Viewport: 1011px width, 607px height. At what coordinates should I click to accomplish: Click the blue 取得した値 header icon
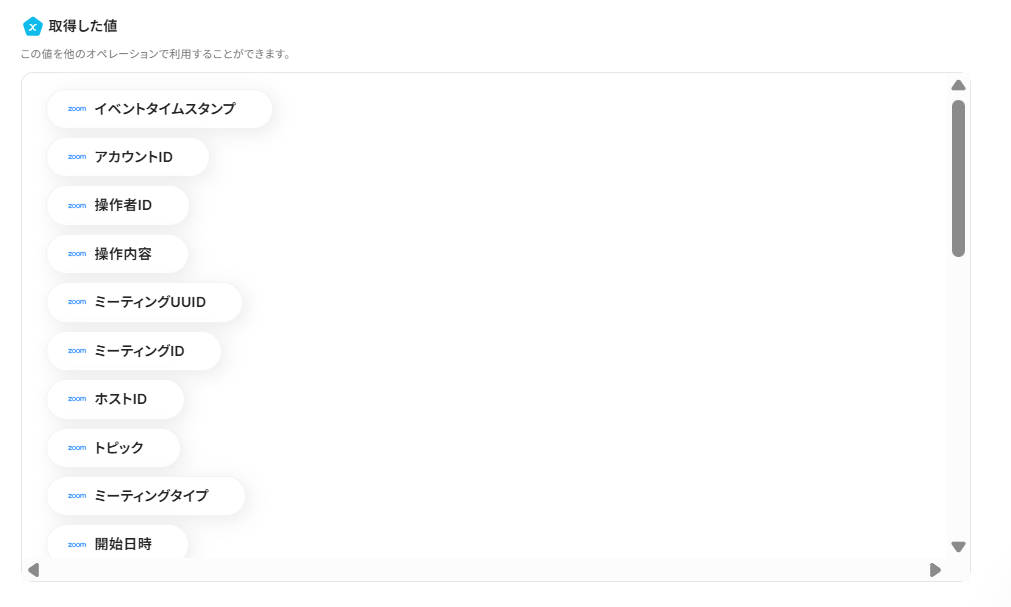click(32, 26)
